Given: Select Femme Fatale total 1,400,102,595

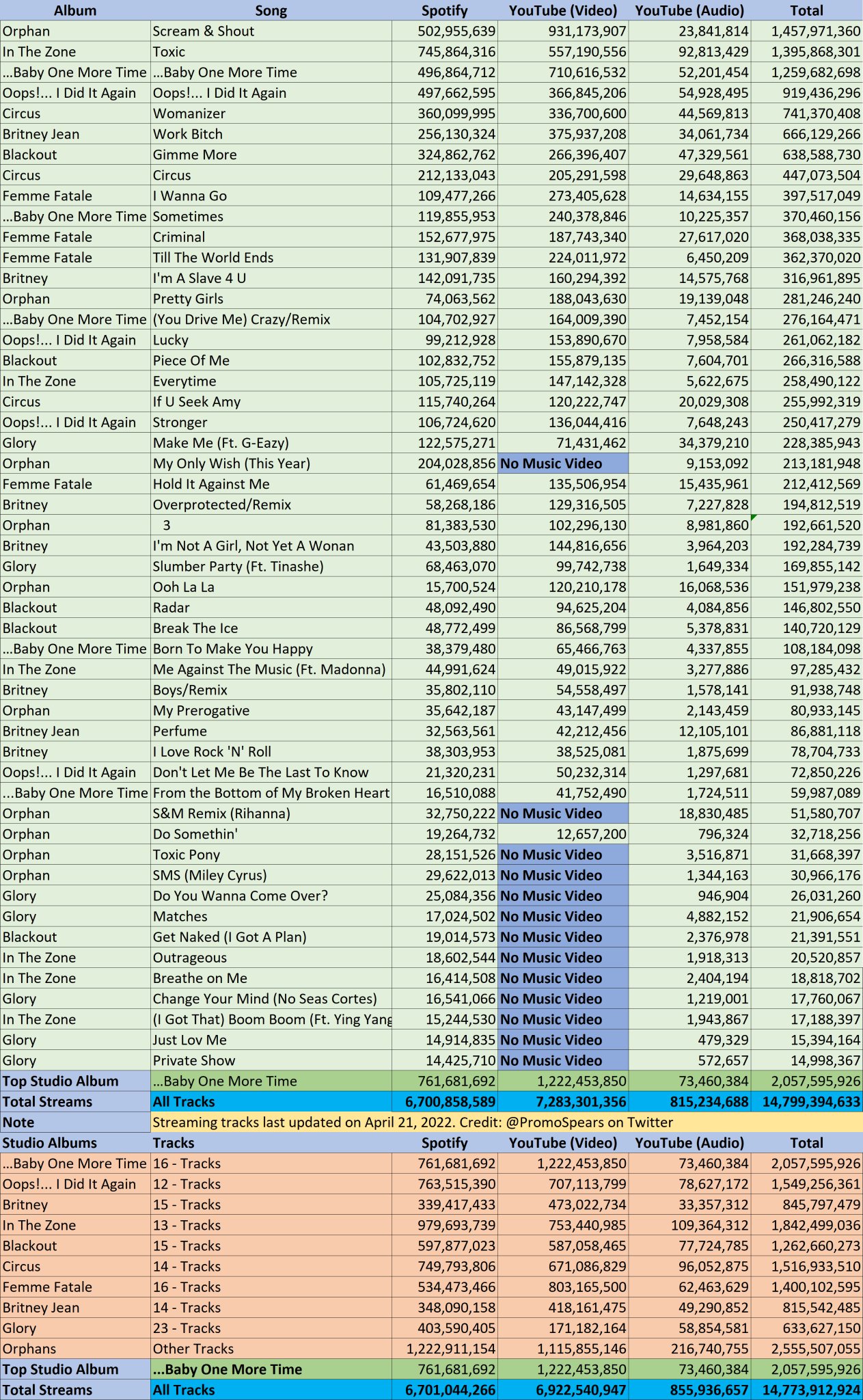Looking at the screenshot, I should (x=807, y=1287).
